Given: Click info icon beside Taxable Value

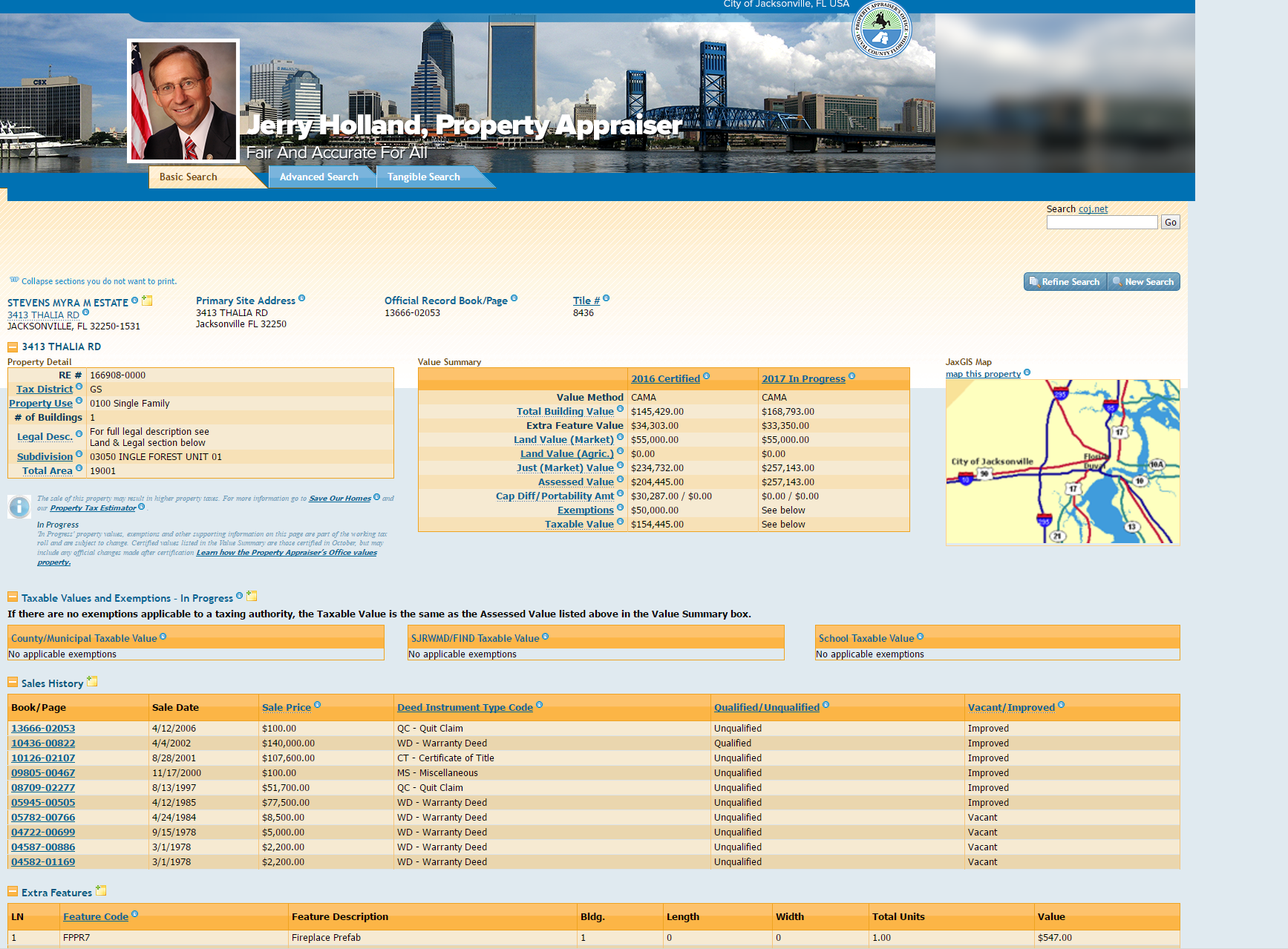Looking at the screenshot, I should 620,522.
